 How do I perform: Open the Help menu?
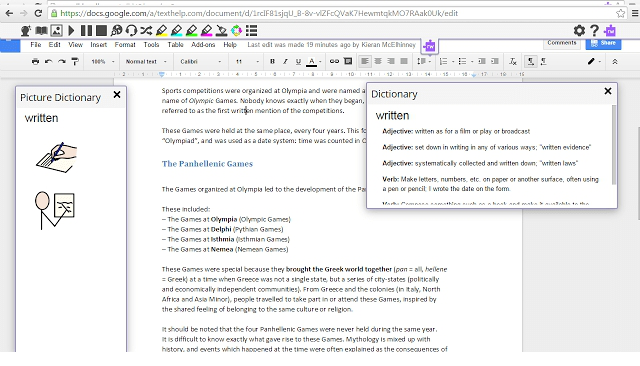[x=230, y=44]
